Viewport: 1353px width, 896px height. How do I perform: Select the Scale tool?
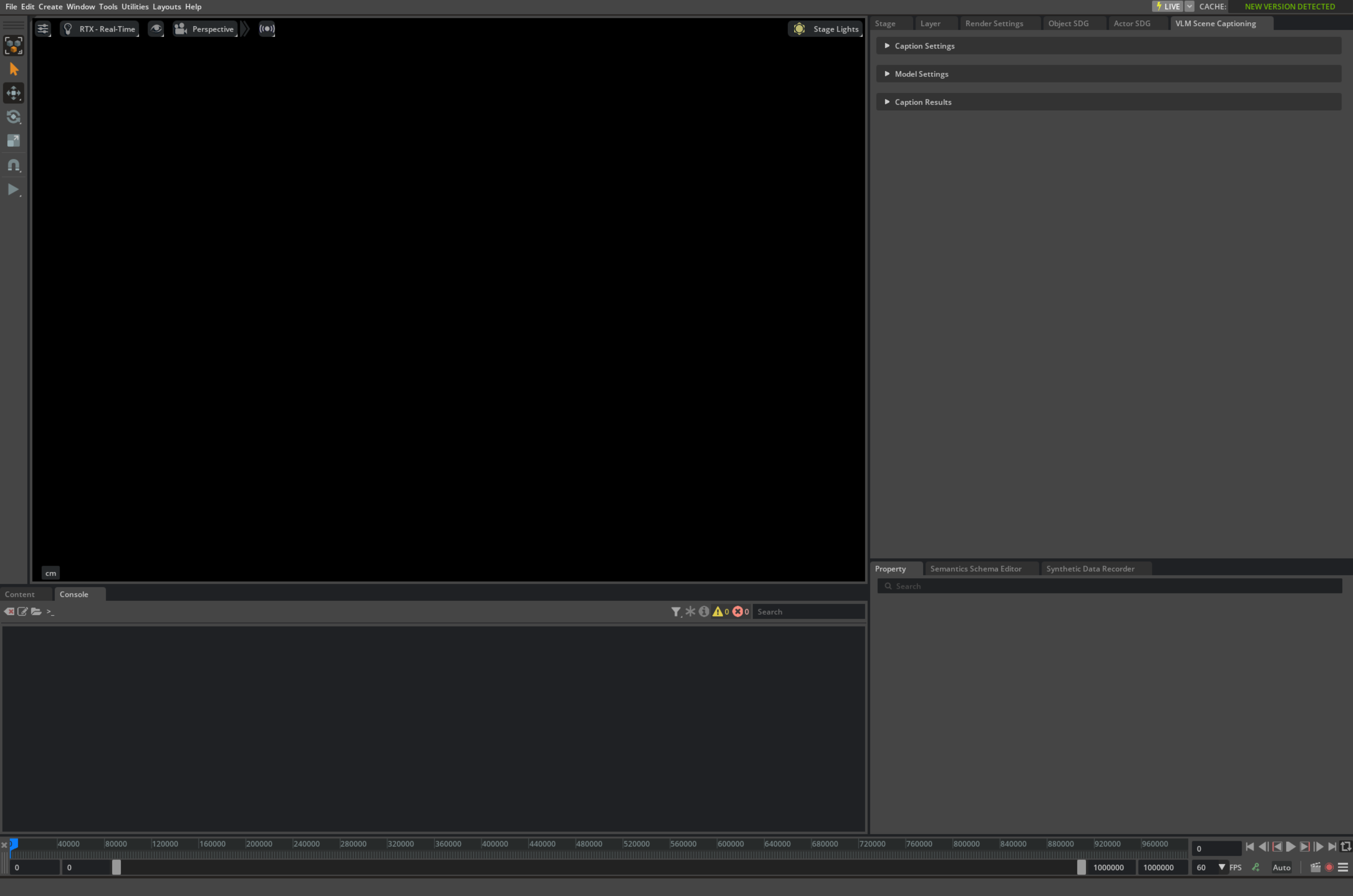tap(14, 141)
